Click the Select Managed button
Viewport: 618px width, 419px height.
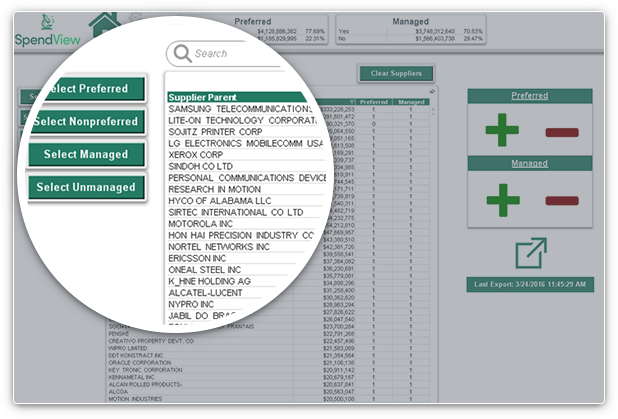click(86, 154)
